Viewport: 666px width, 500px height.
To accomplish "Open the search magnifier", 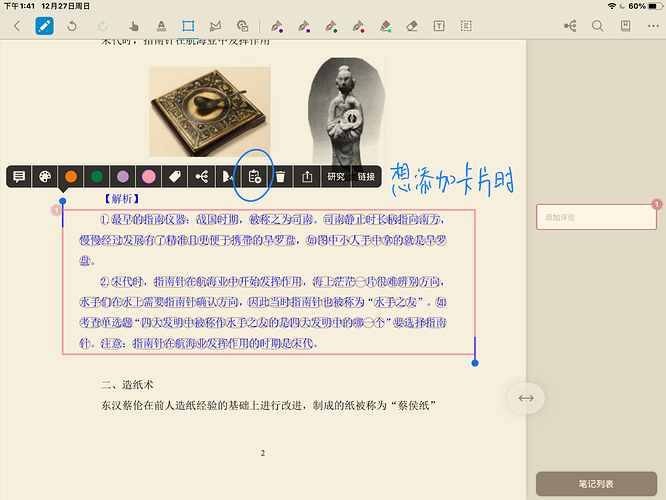I will coord(598,26).
